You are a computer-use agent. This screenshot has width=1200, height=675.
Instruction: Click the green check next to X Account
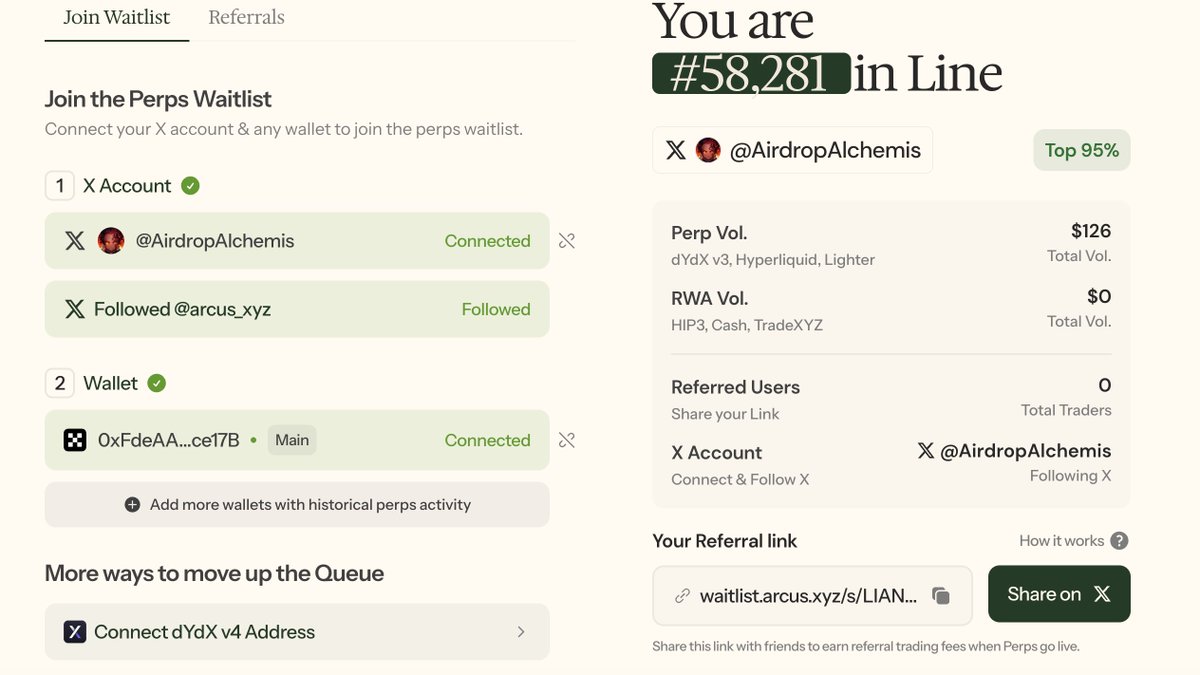[190, 186]
